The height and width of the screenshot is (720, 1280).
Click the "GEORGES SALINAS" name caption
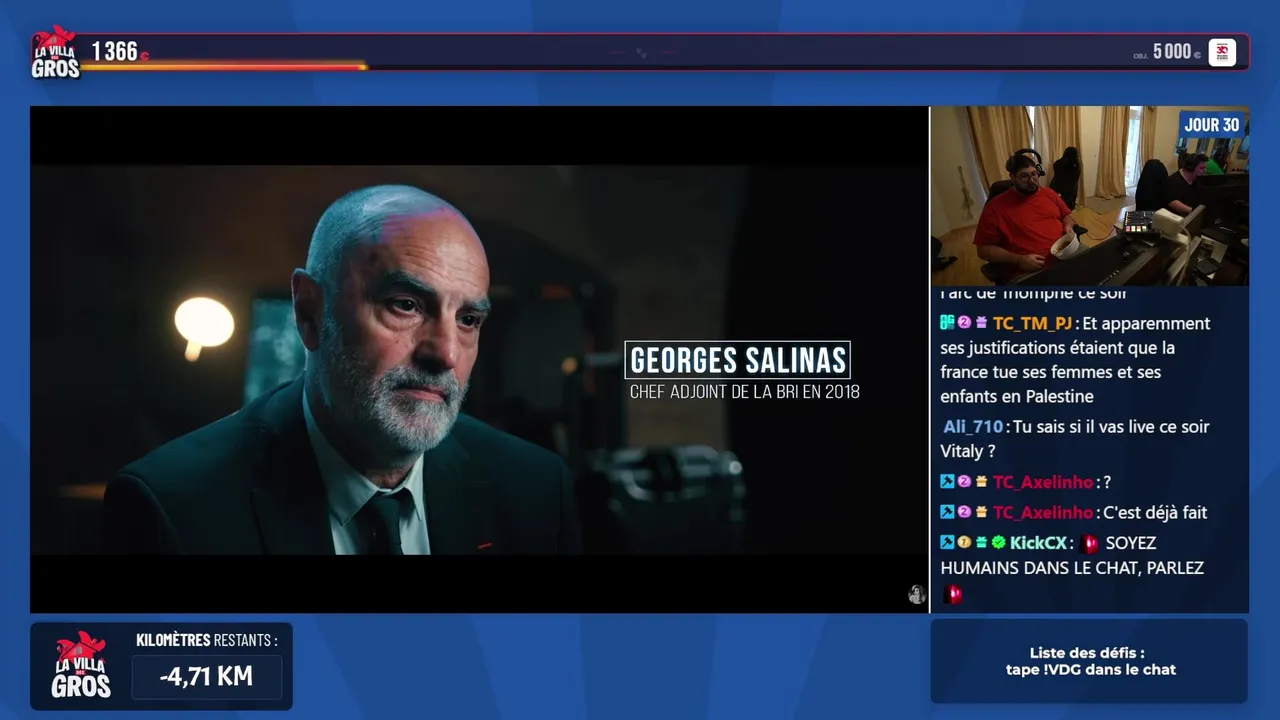pyautogui.click(x=738, y=360)
